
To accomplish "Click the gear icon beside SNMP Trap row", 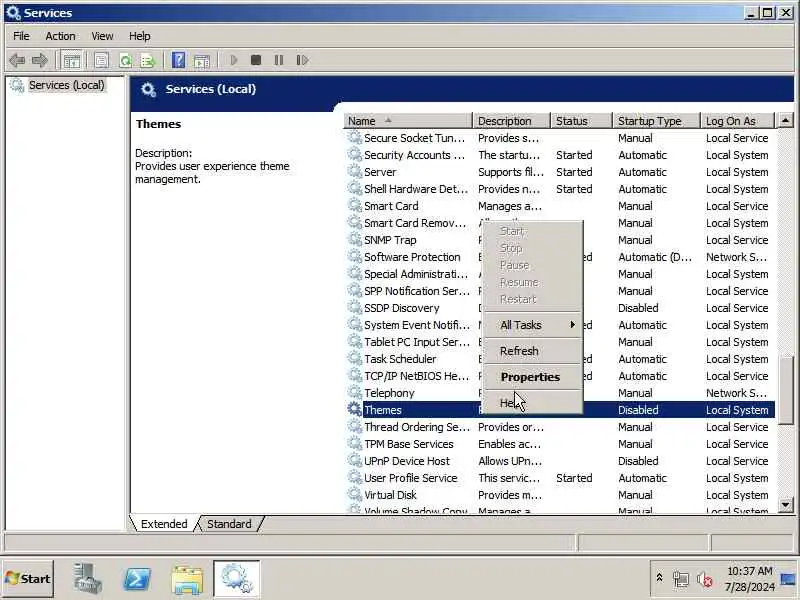I will 355,239.
